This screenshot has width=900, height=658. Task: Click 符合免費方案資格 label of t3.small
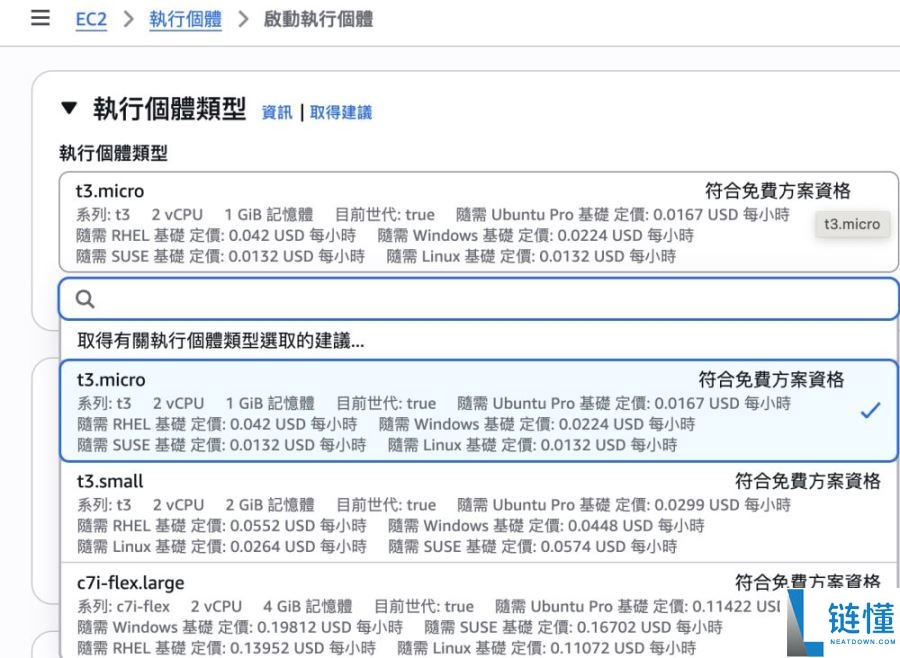[x=808, y=481]
